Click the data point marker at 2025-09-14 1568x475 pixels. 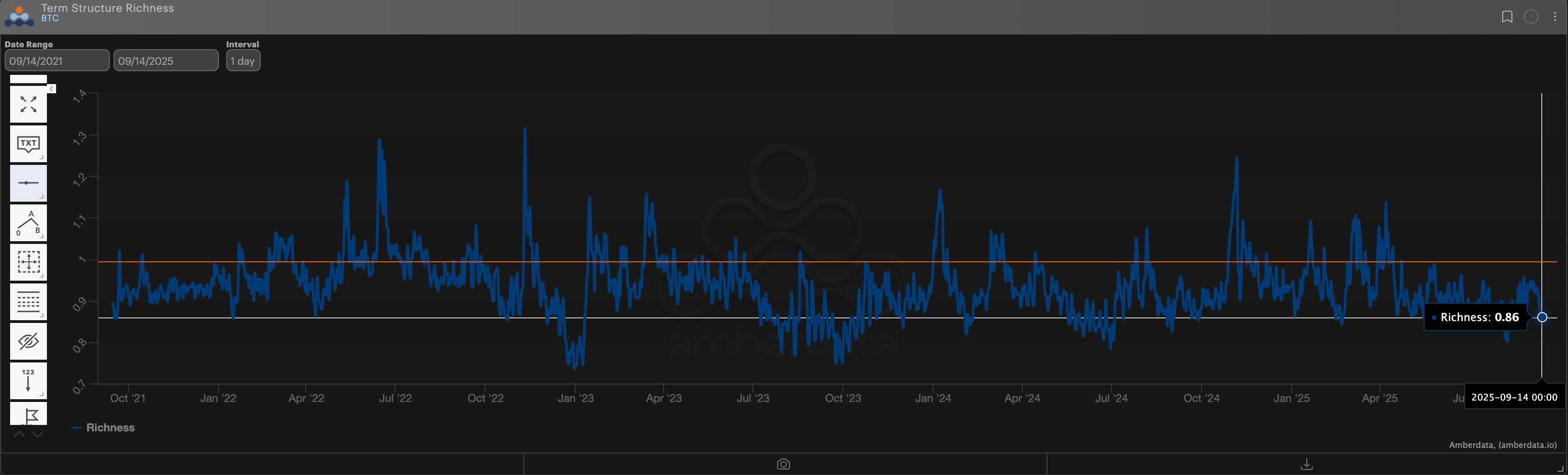tap(1542, 317)
